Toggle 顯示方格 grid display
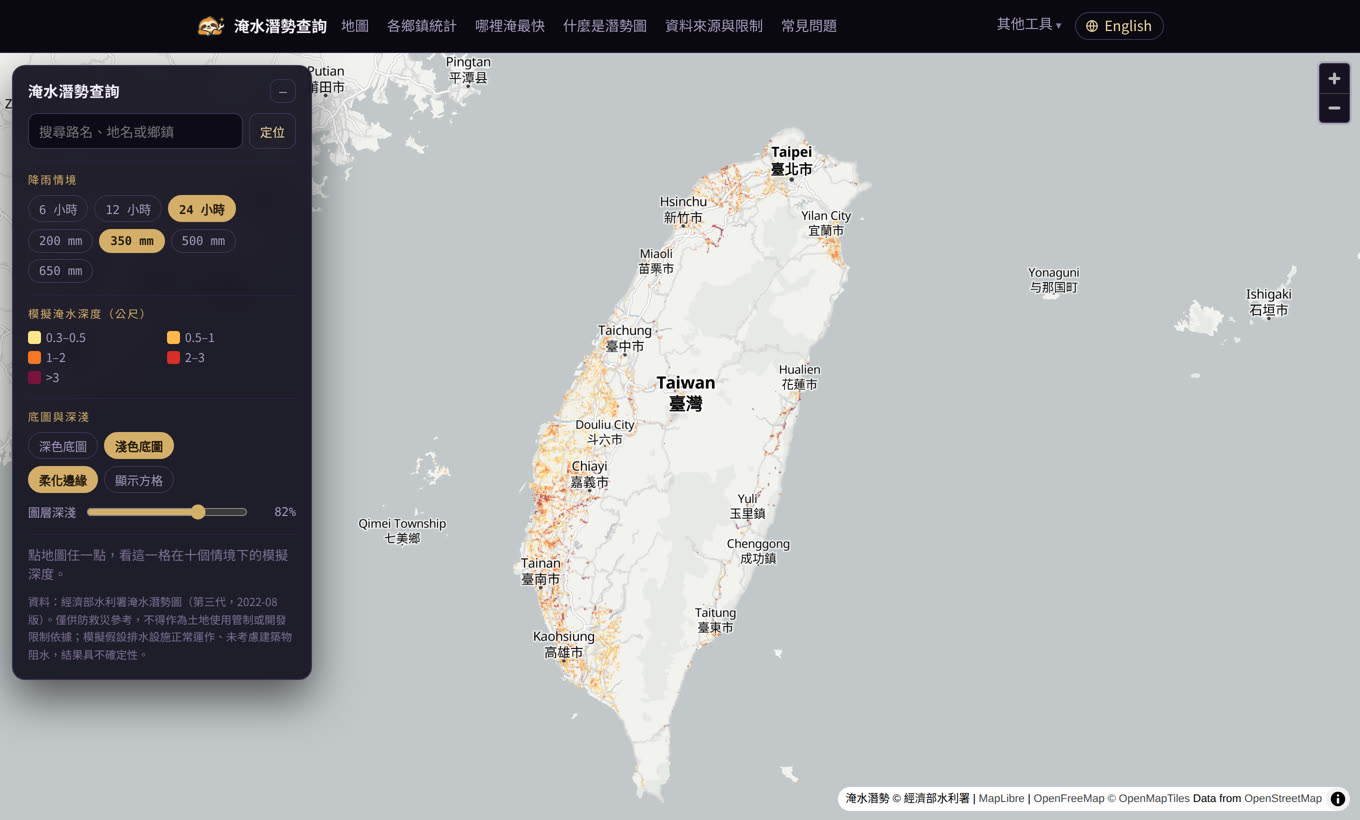 coord(139,480)
